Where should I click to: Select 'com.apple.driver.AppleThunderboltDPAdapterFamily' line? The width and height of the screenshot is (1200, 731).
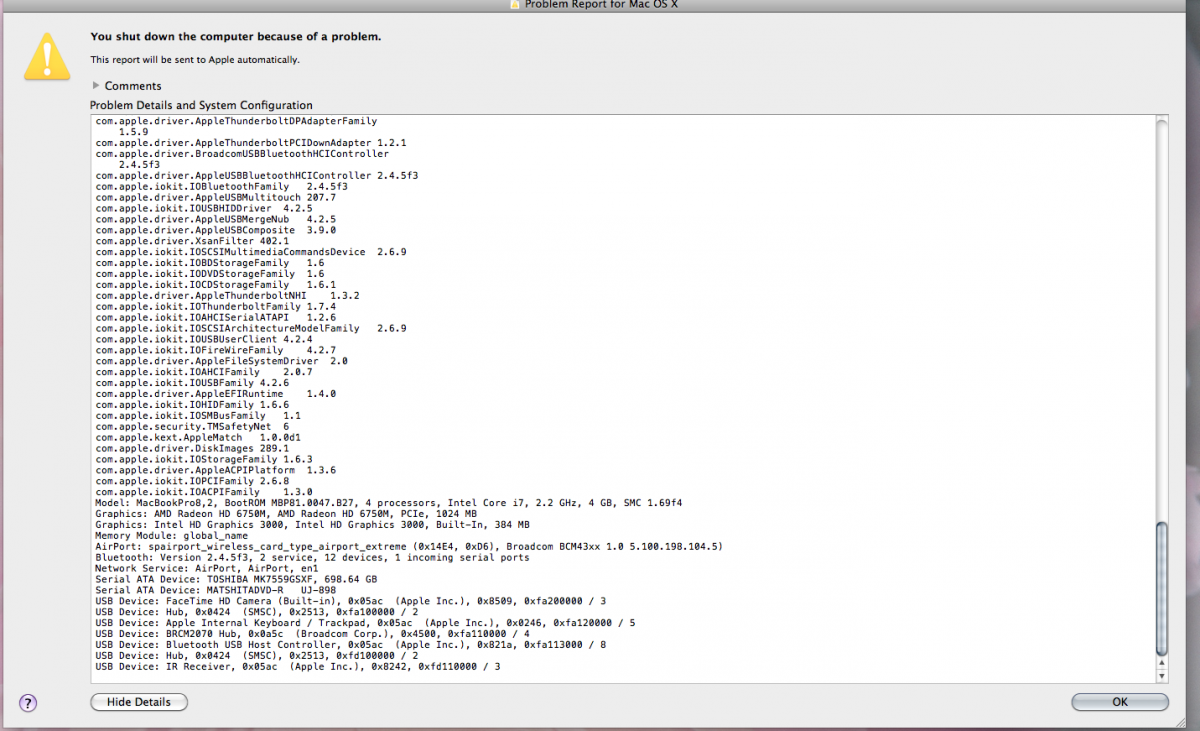(237, 121)
